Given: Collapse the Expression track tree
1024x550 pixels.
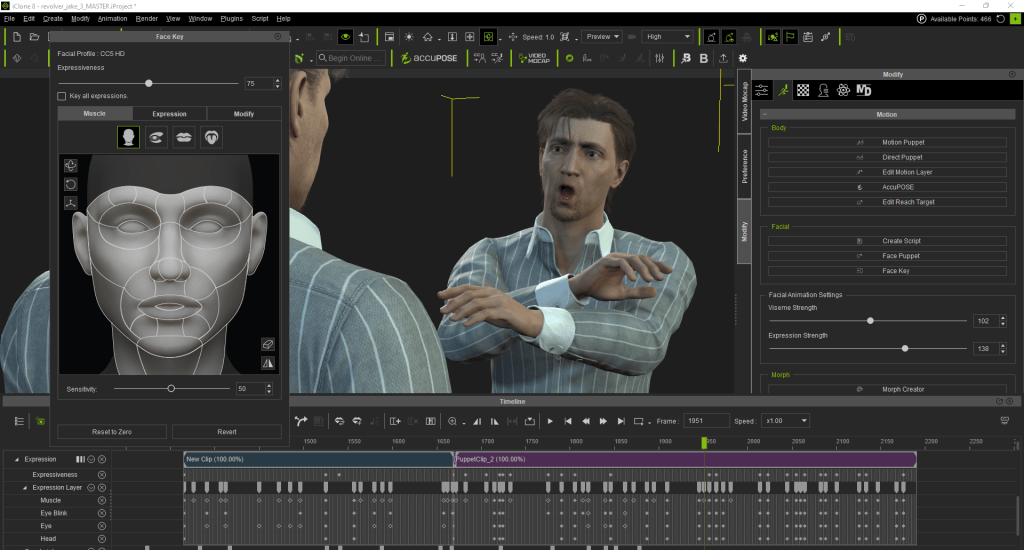Looking at the screenshot, I should (16, 460).
